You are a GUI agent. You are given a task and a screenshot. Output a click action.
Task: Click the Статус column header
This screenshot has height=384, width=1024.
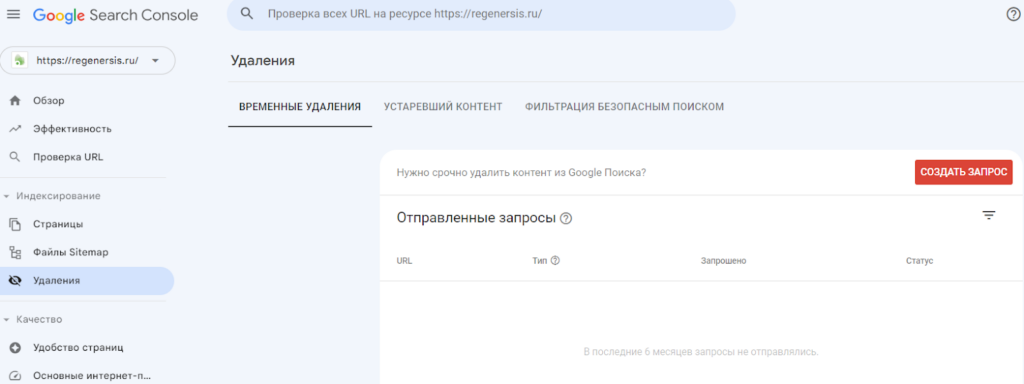[x=920, y=261]
